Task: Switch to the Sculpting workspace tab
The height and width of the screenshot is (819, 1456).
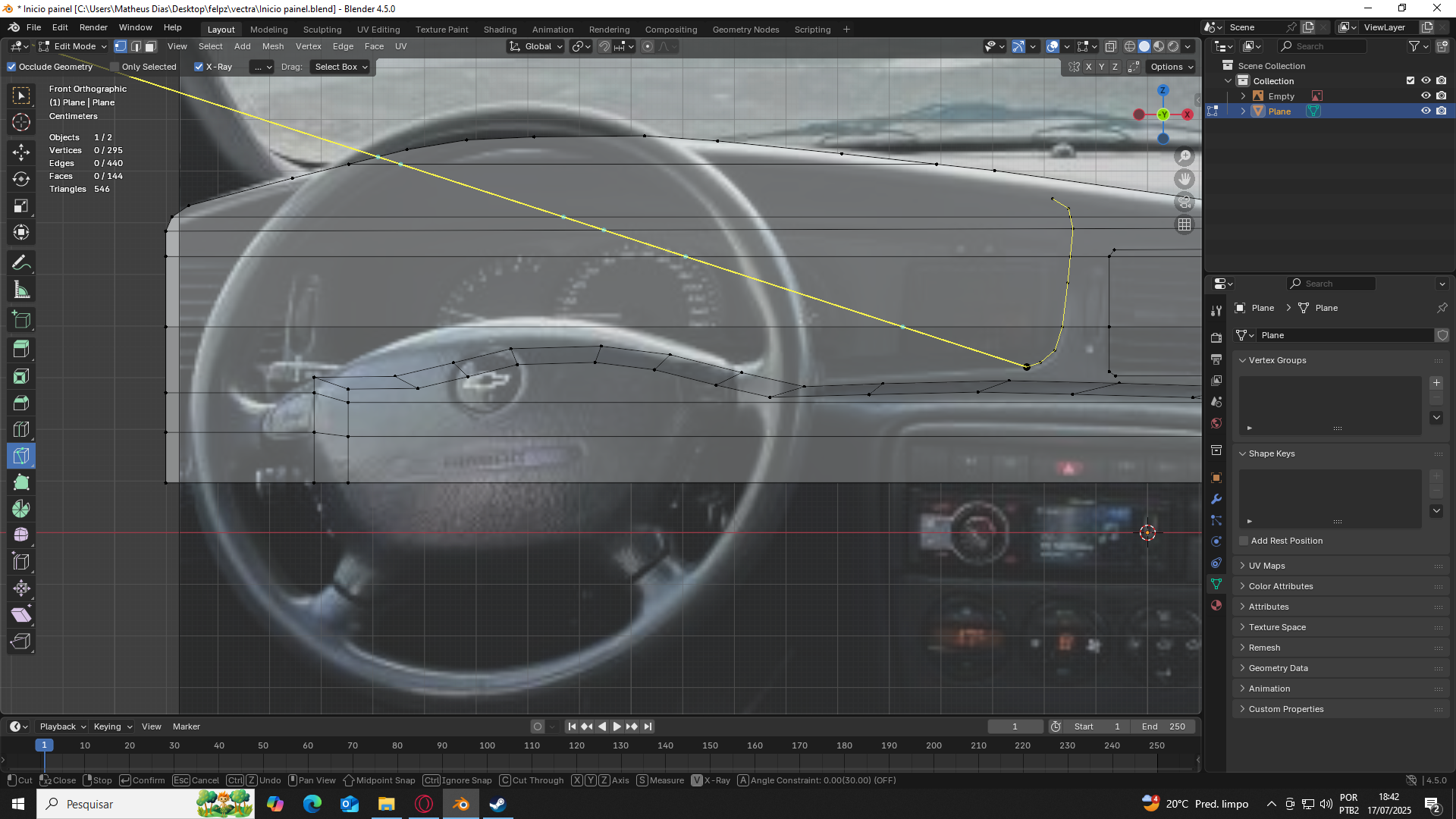Action: pyautogui.click(x=322, y=30)
